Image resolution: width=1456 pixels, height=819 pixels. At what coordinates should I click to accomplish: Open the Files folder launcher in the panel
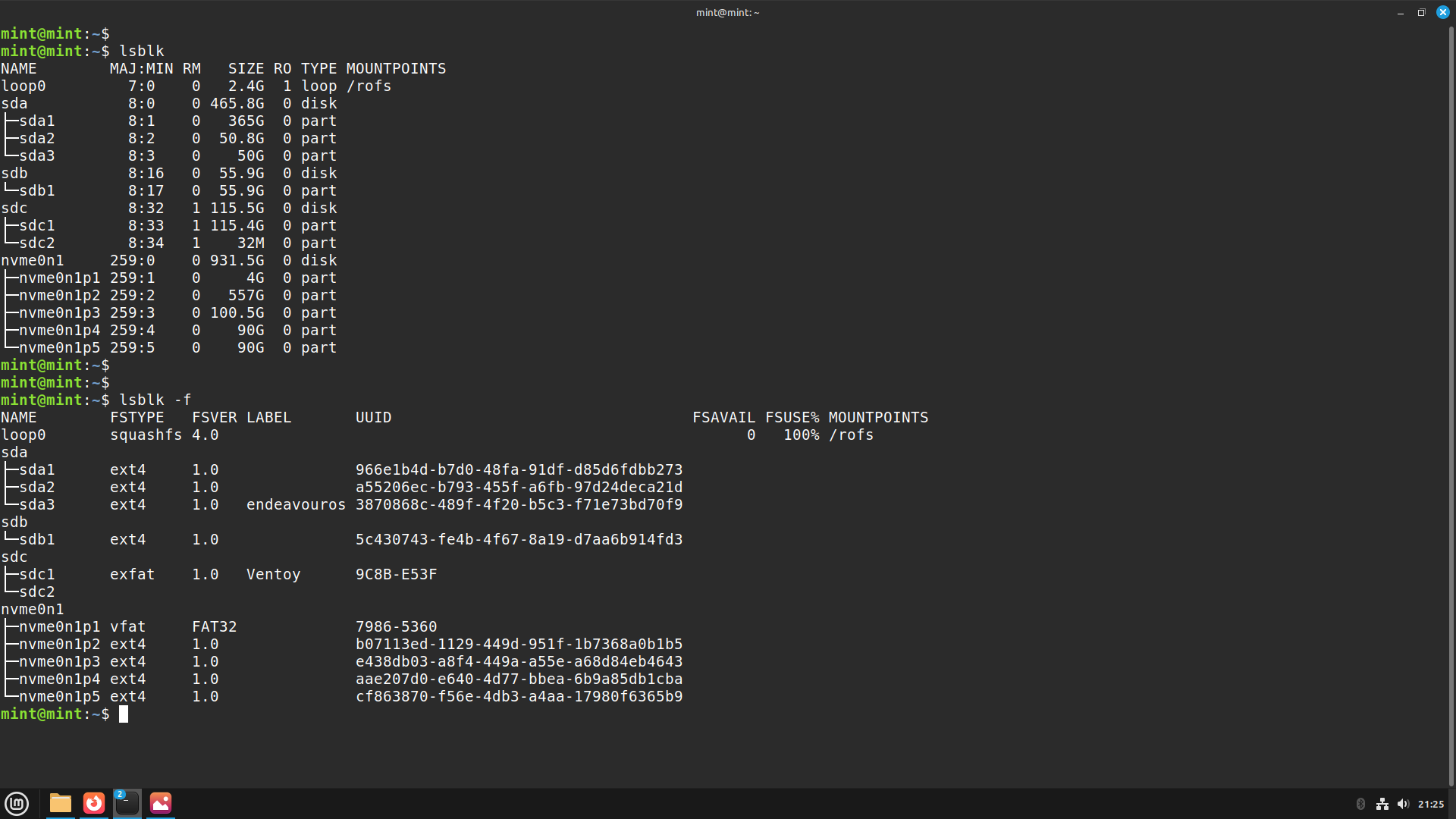click(61, 803)
